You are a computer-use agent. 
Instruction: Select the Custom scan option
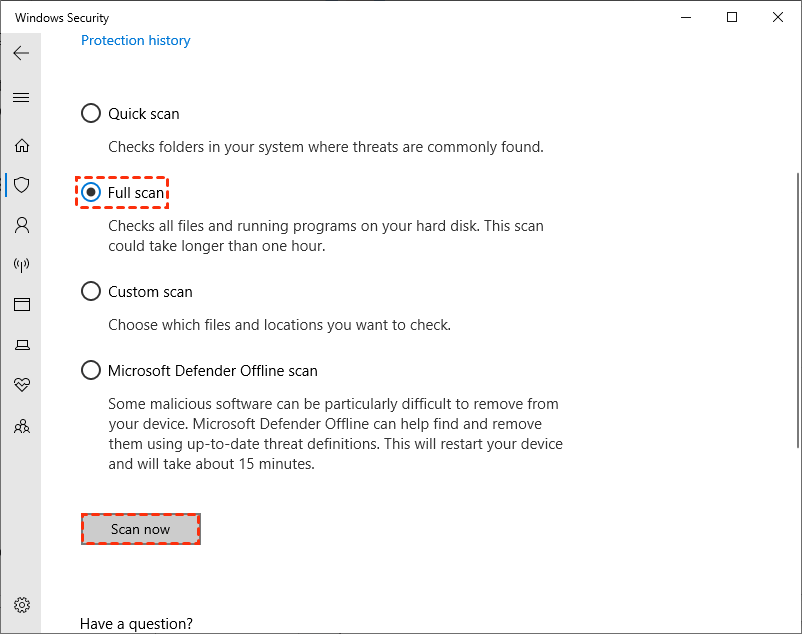91,291
